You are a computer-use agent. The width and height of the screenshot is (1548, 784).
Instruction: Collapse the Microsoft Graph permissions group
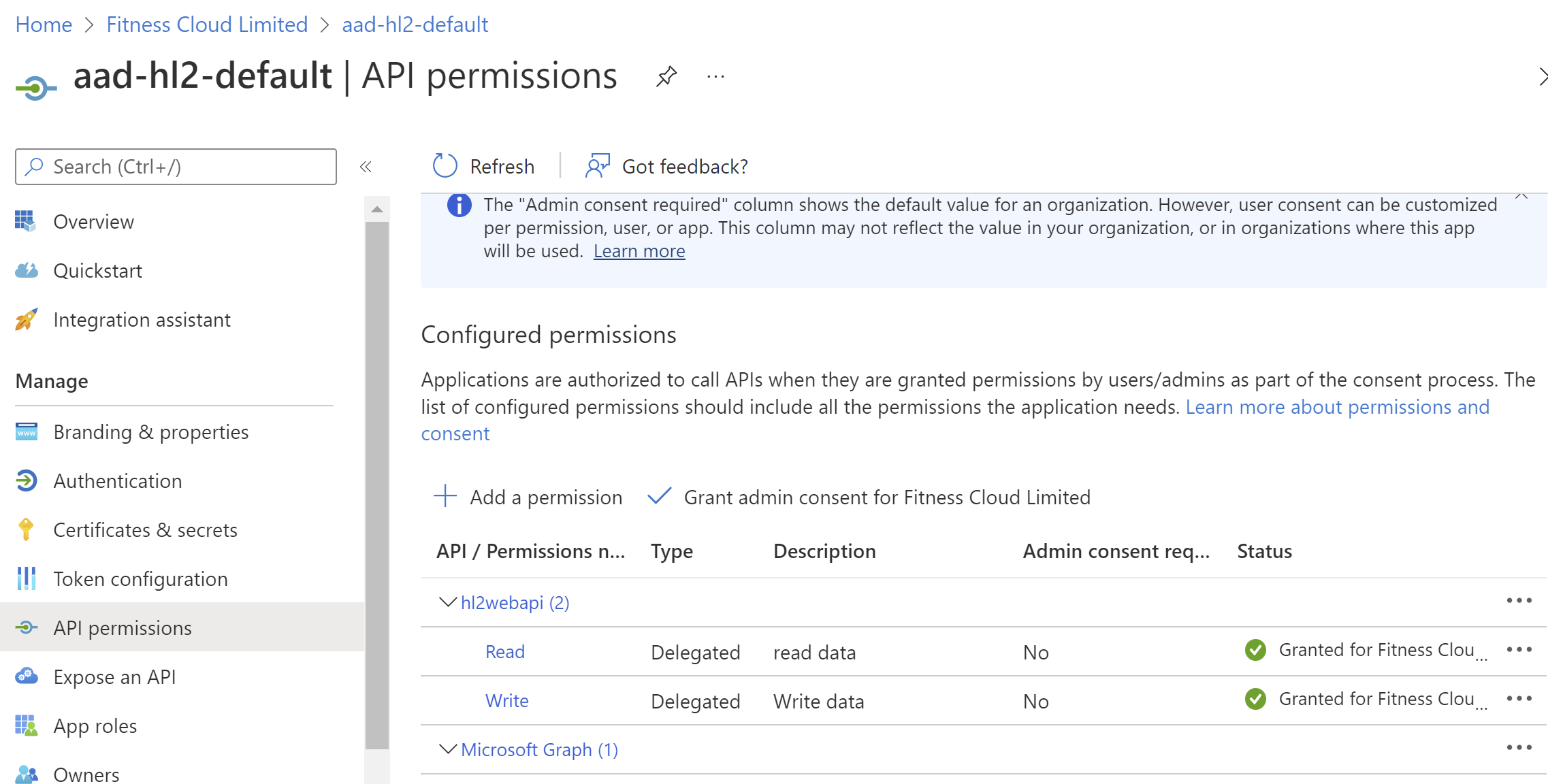click(447, 749)
